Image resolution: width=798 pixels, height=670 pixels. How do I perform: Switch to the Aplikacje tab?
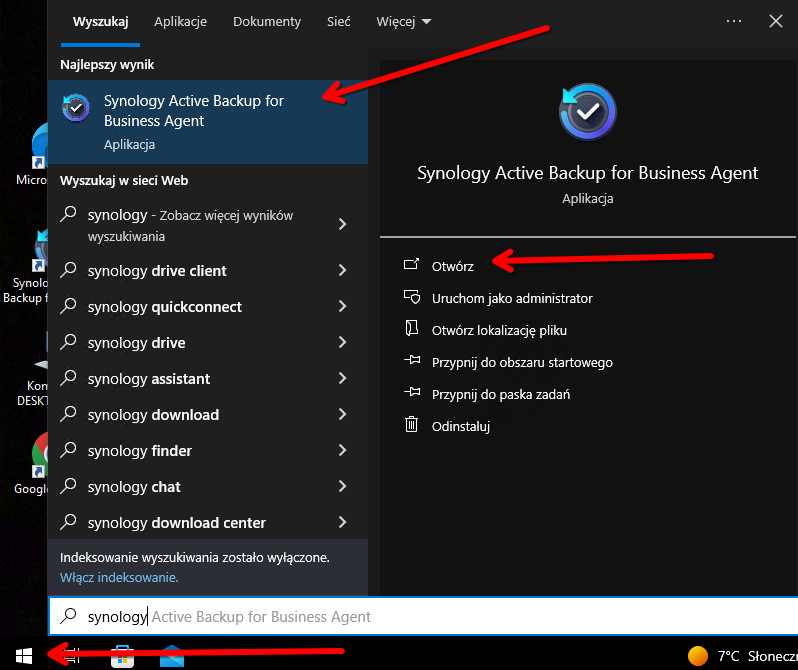coord(181,21)
